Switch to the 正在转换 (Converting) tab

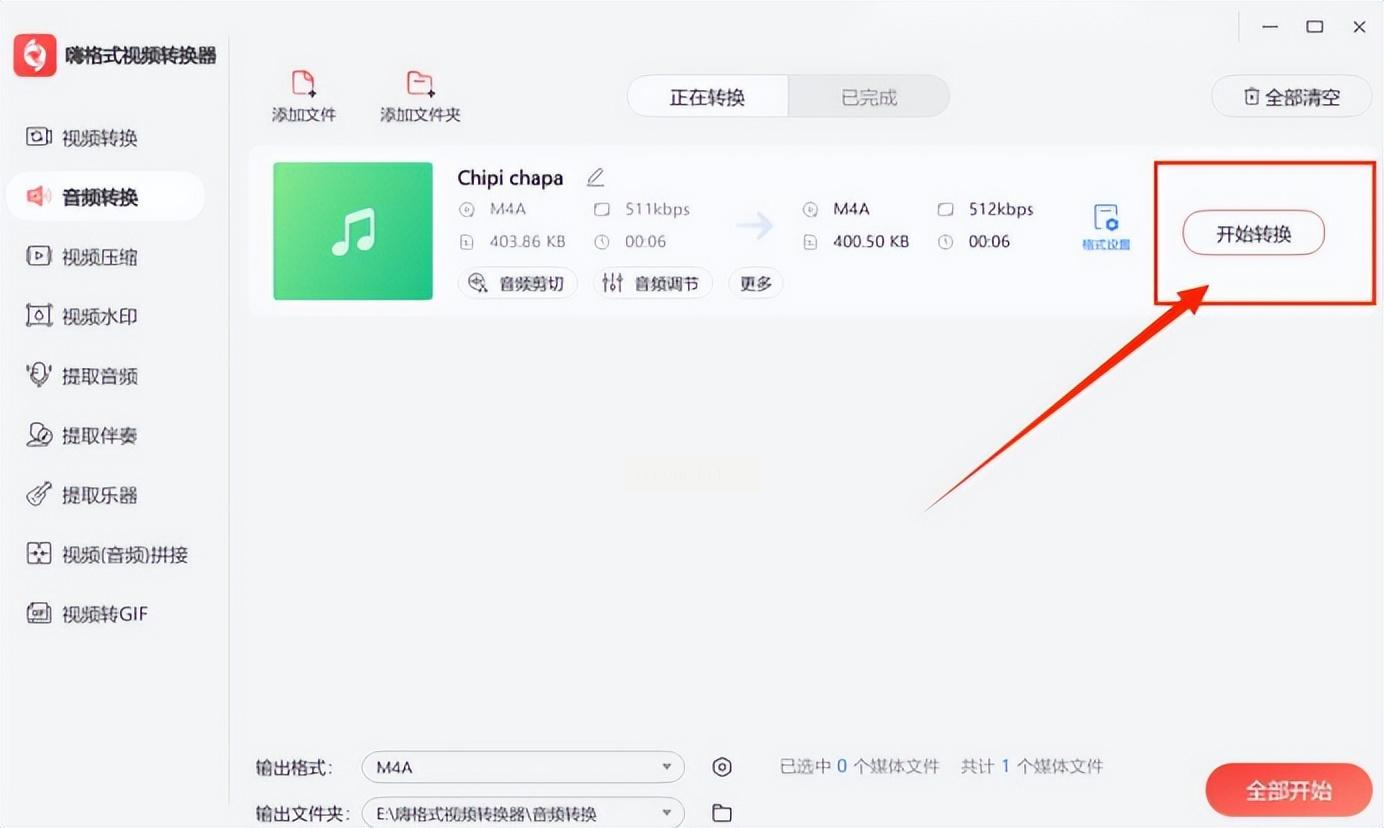tap(708, 97)
